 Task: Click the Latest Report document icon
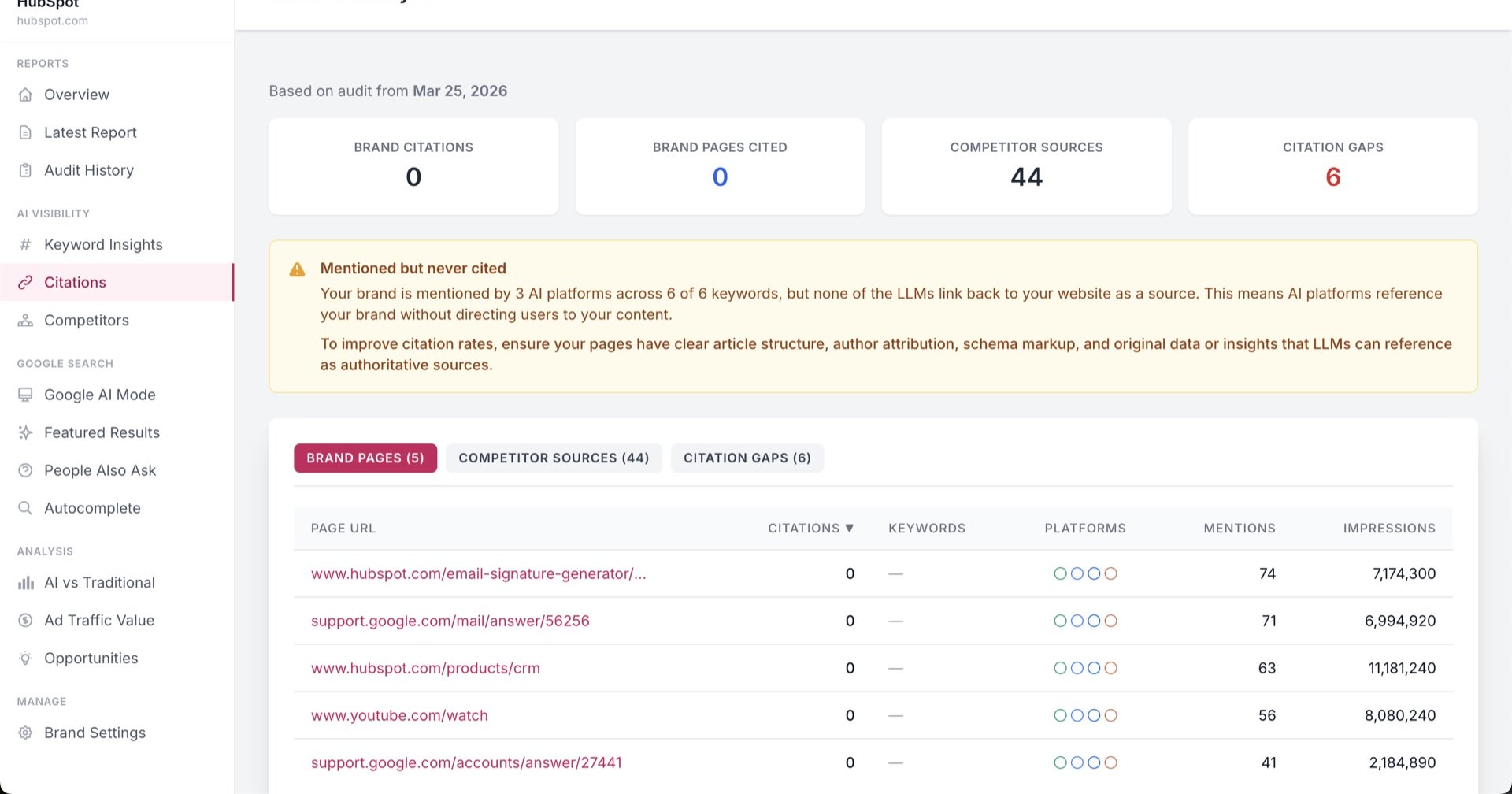25,132
